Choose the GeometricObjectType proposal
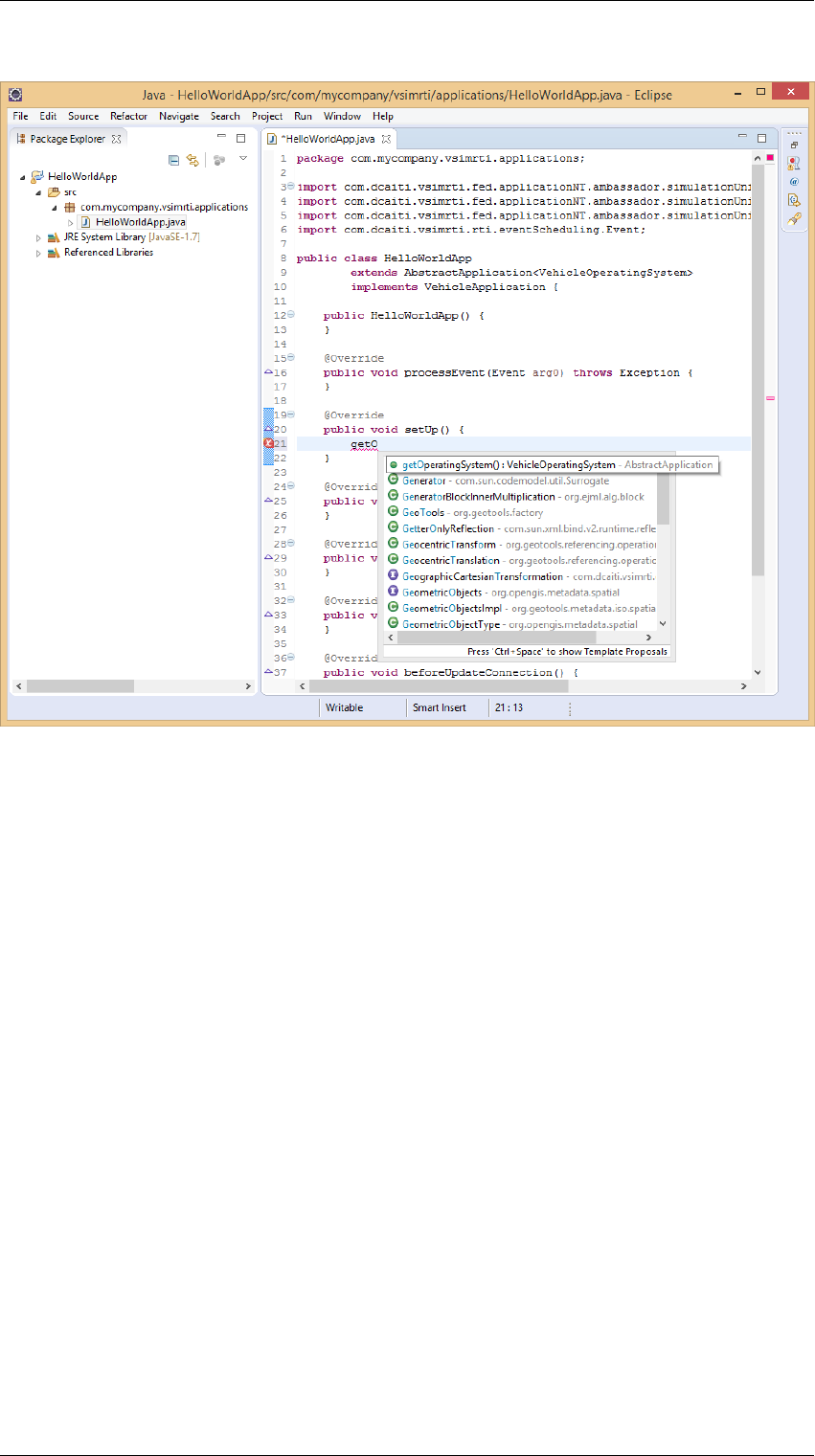This screenshot has width=815, height=1456. pyautogui.click(x=522, y=624)
